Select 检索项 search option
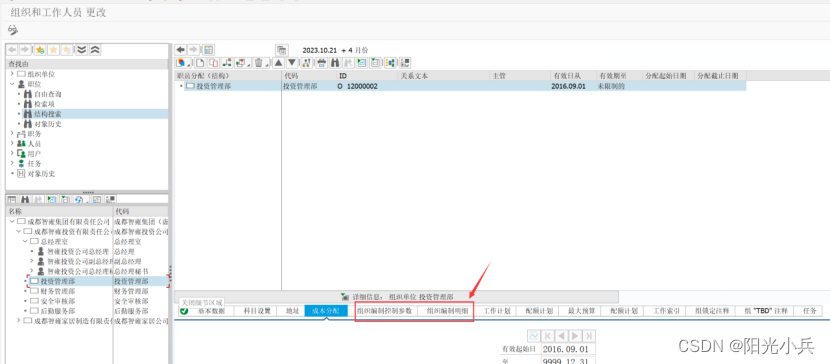The width and height of the screenshot is (830, 364). click(44, 104)
